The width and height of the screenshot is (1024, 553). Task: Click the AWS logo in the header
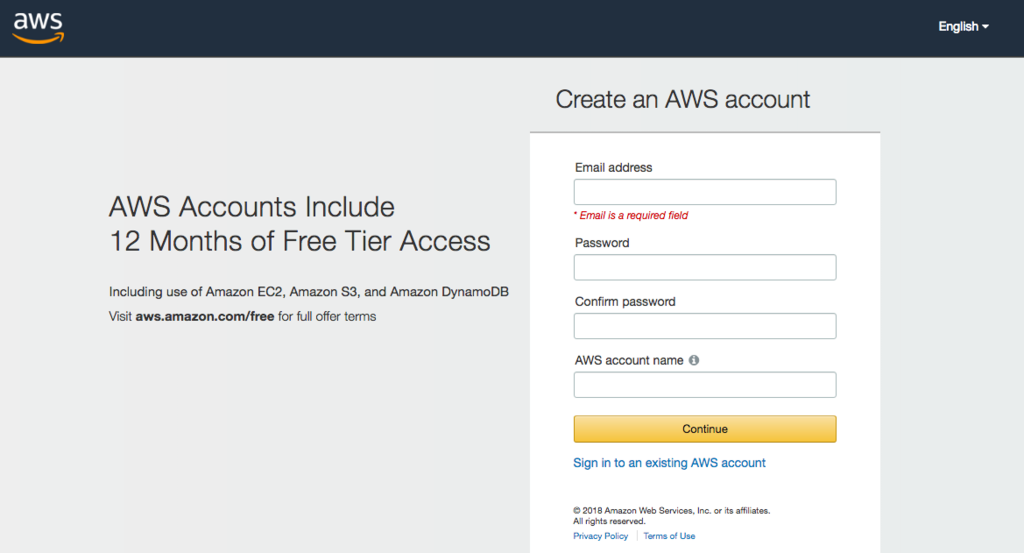(38, 27)
